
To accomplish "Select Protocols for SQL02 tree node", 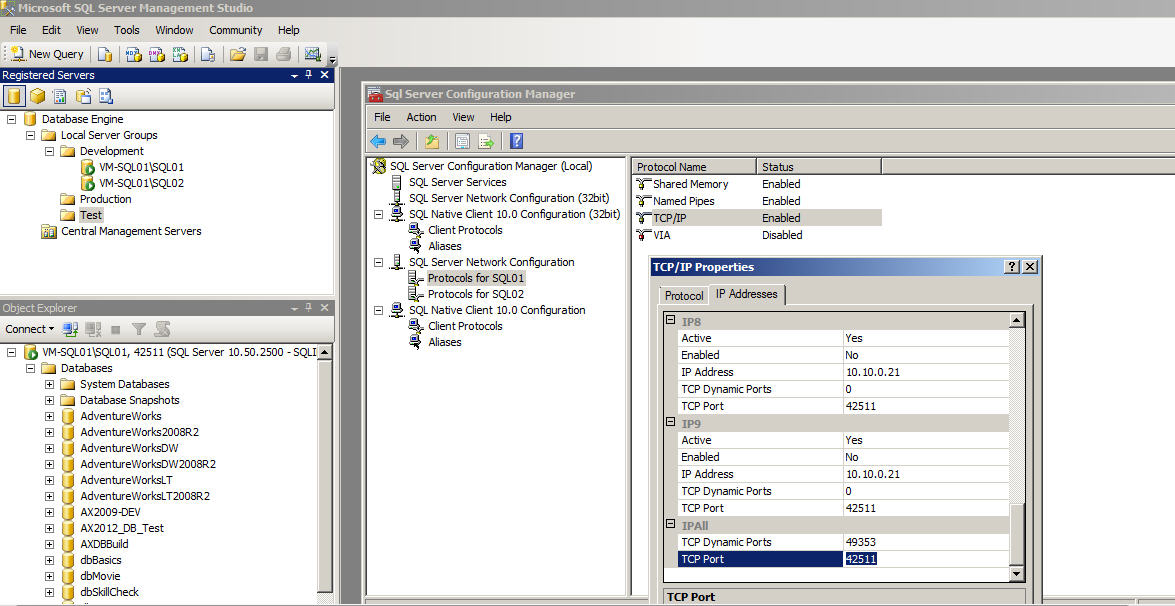I will [x=475, y=294].
